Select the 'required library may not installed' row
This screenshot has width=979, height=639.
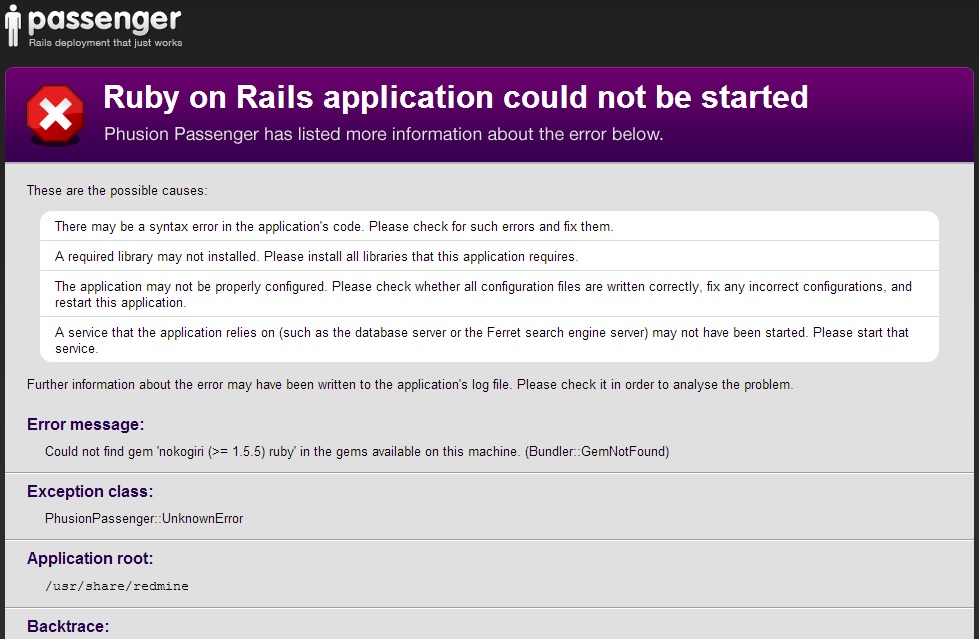(489, 256)
